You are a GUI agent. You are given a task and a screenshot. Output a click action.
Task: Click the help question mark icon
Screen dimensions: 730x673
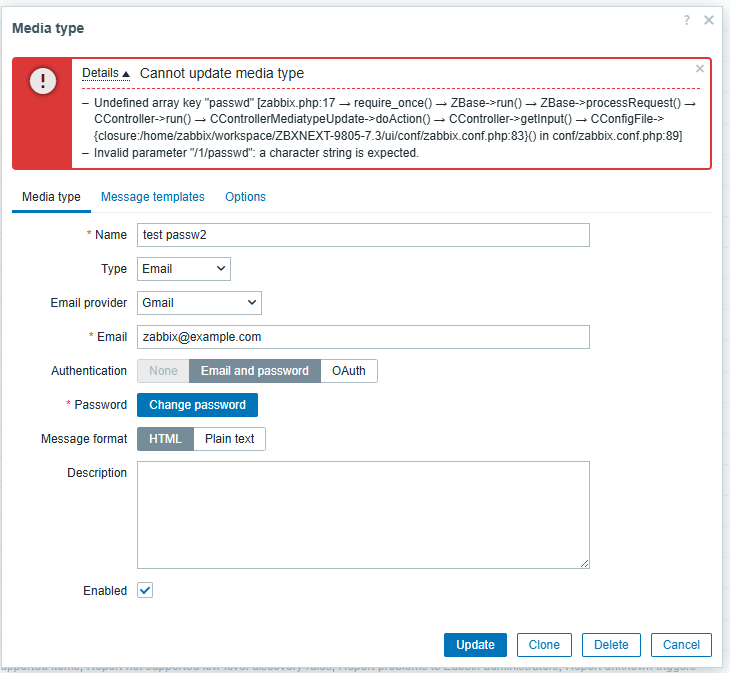tap(687, 20)
